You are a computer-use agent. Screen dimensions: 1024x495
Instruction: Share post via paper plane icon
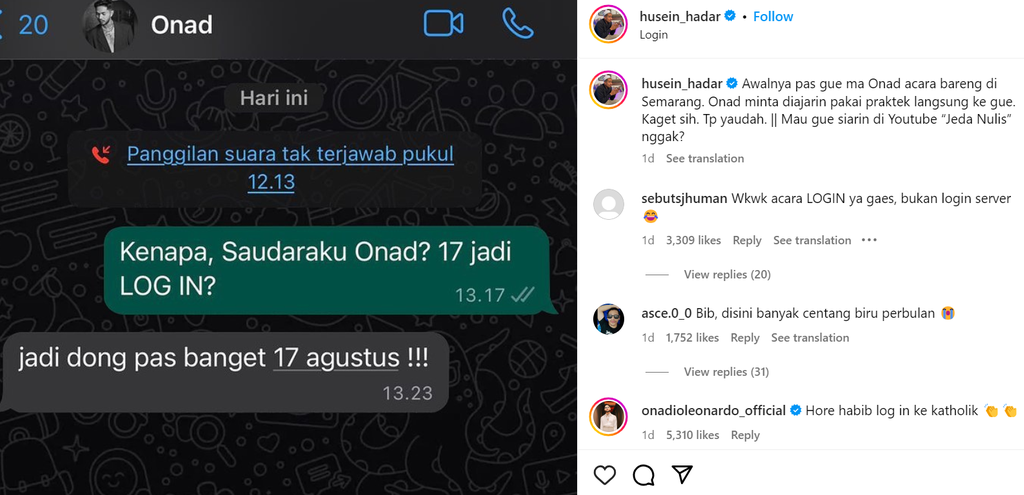point(682,474)
